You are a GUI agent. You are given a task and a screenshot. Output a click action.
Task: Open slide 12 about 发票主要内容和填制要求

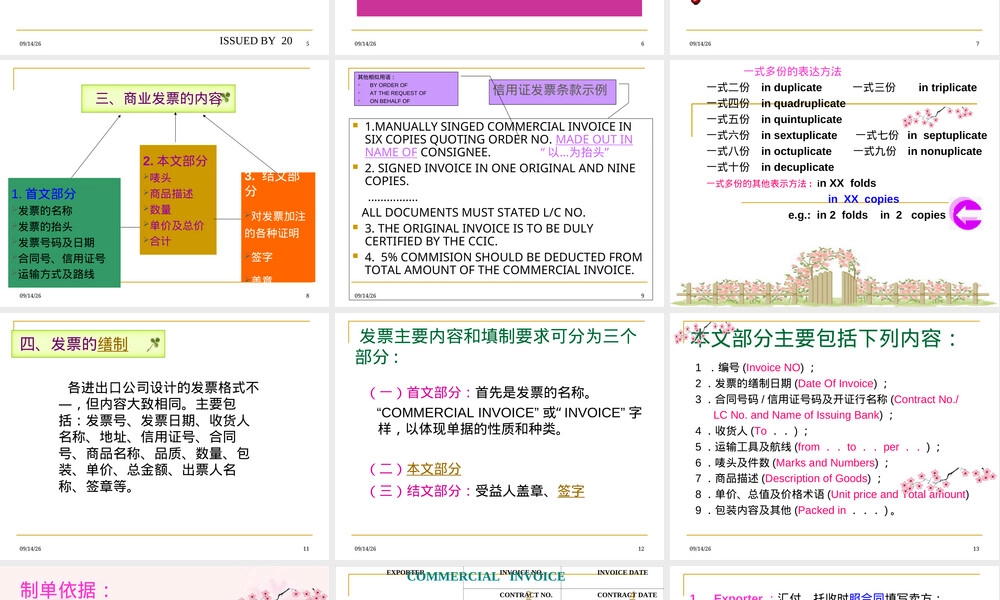click(x=499, y=436)
